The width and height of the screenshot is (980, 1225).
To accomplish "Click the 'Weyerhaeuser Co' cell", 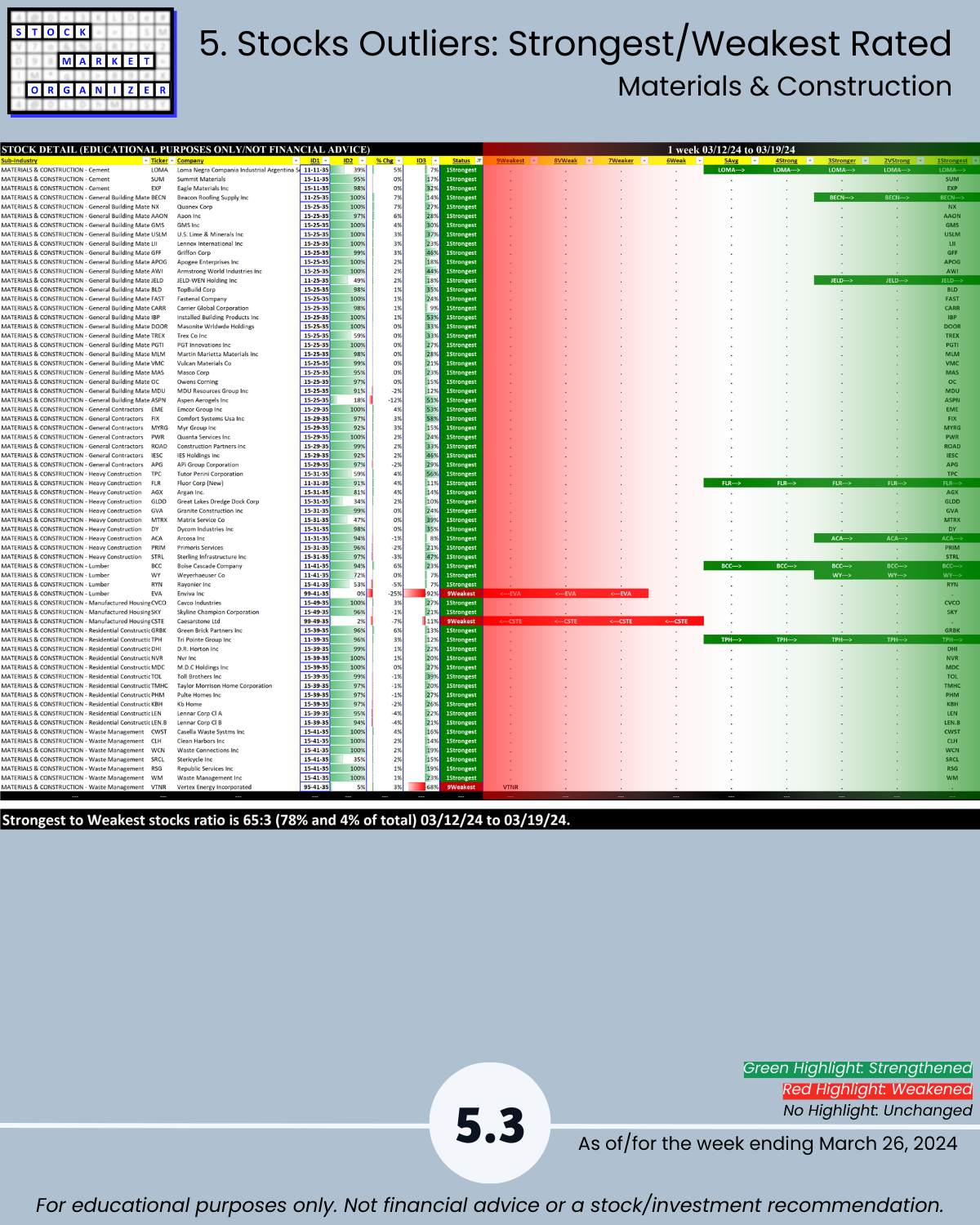I will [238, 575].
